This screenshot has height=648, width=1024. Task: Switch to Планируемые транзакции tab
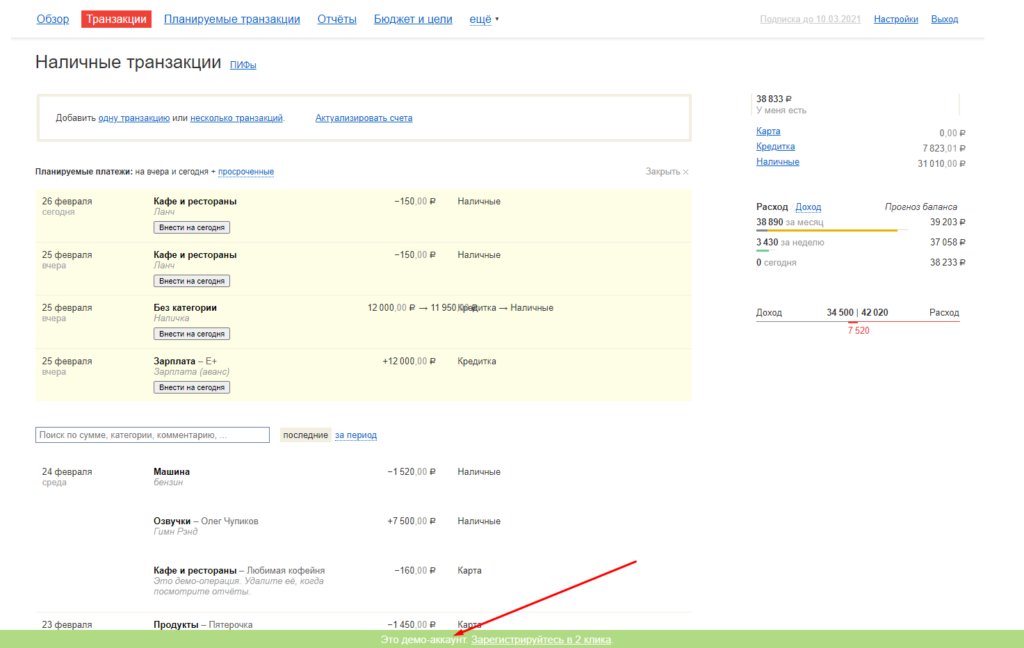tap(232, 19)
